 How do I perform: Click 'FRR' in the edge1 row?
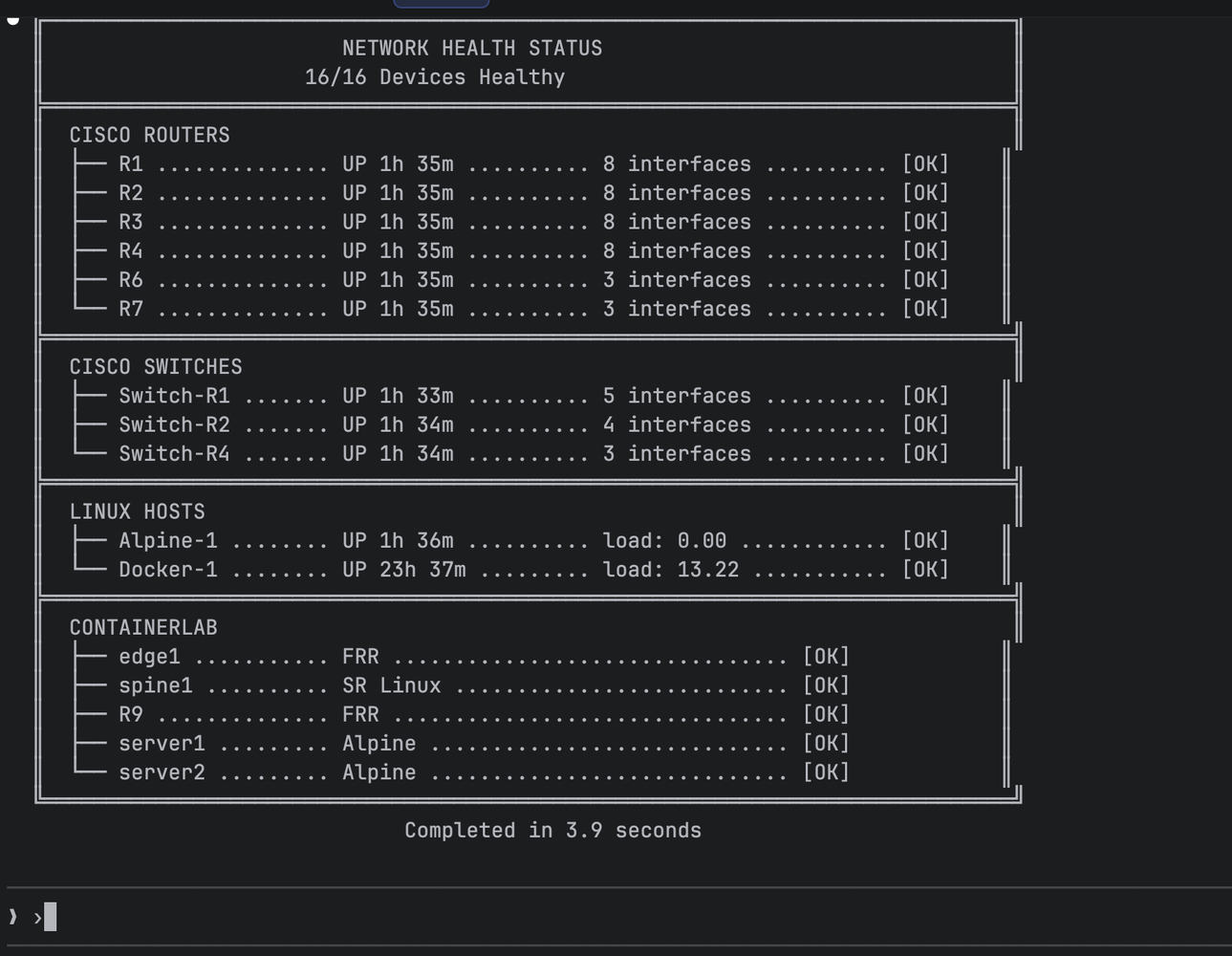pos(360,657)
